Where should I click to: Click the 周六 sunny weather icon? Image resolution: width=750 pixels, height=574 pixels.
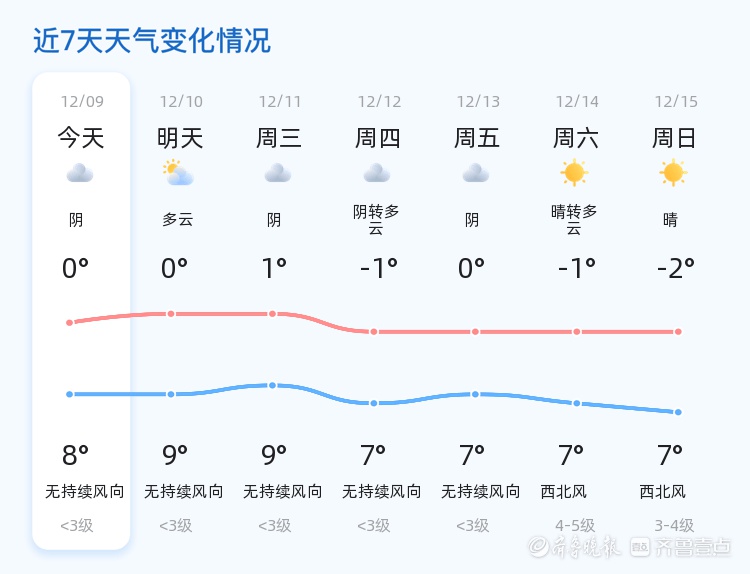point(574,173)
